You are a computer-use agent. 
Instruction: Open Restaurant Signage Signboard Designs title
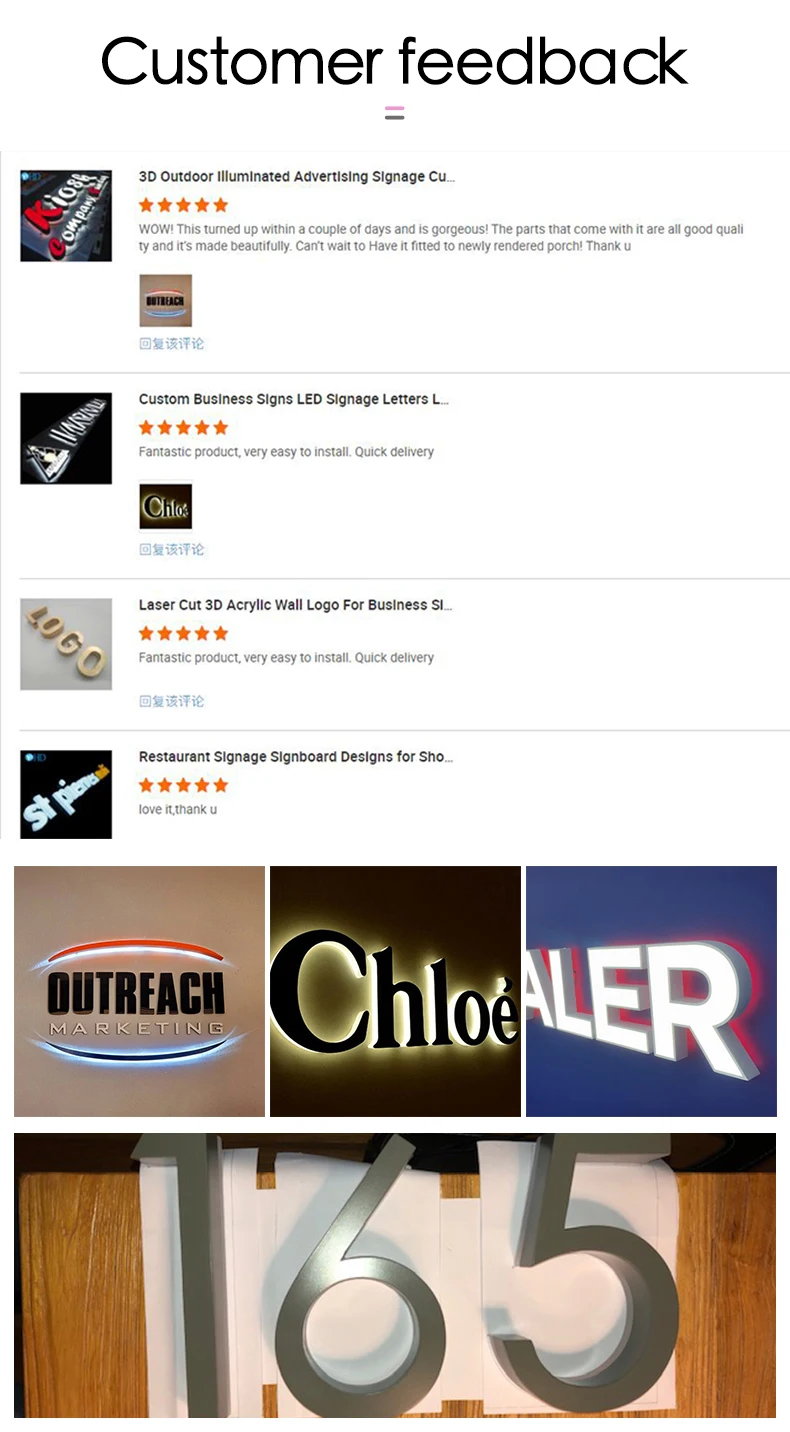[296, 757]
